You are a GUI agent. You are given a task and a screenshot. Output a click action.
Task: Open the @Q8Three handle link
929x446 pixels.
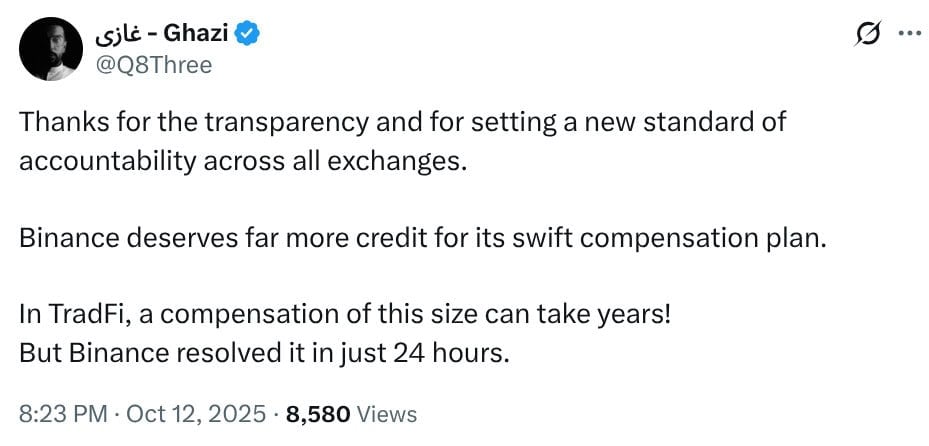(154, 64)
